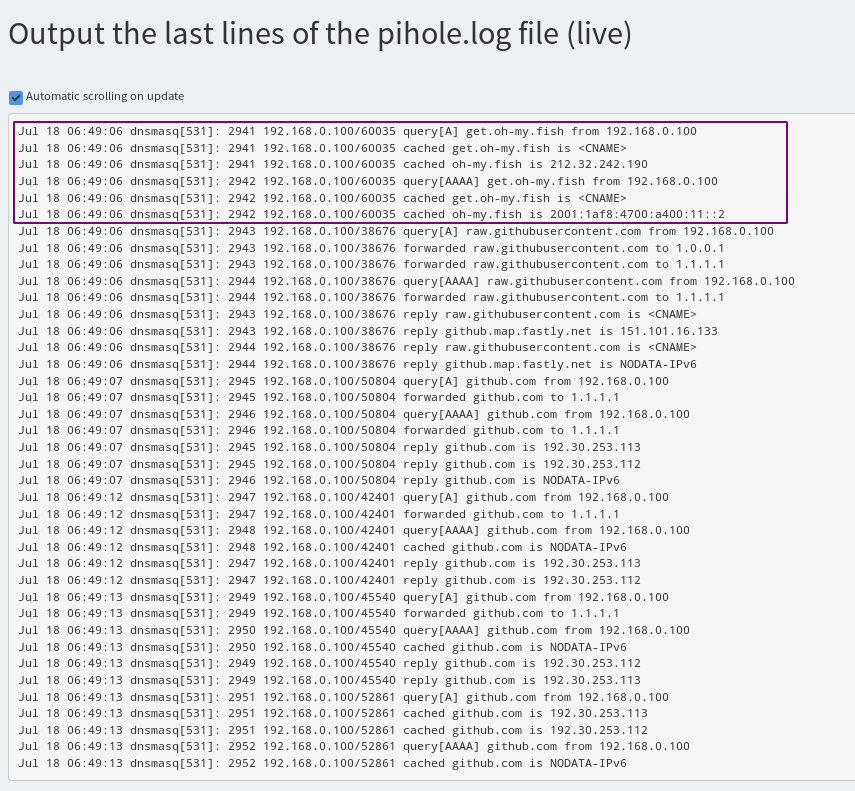This screenshot has height=791, width=855.
Task: Select the last line, 2952 cached NODATA-IPv6
Action: coord(322,763)
